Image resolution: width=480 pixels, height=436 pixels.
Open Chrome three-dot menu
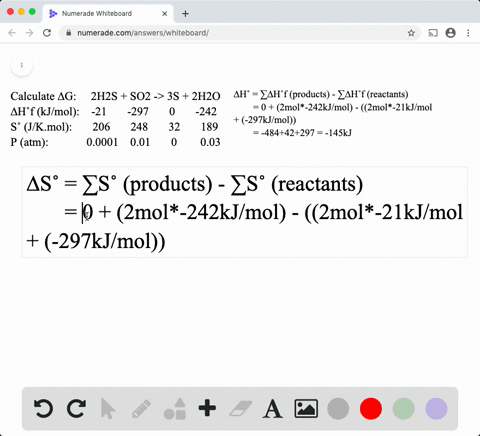tap(468, 33)
